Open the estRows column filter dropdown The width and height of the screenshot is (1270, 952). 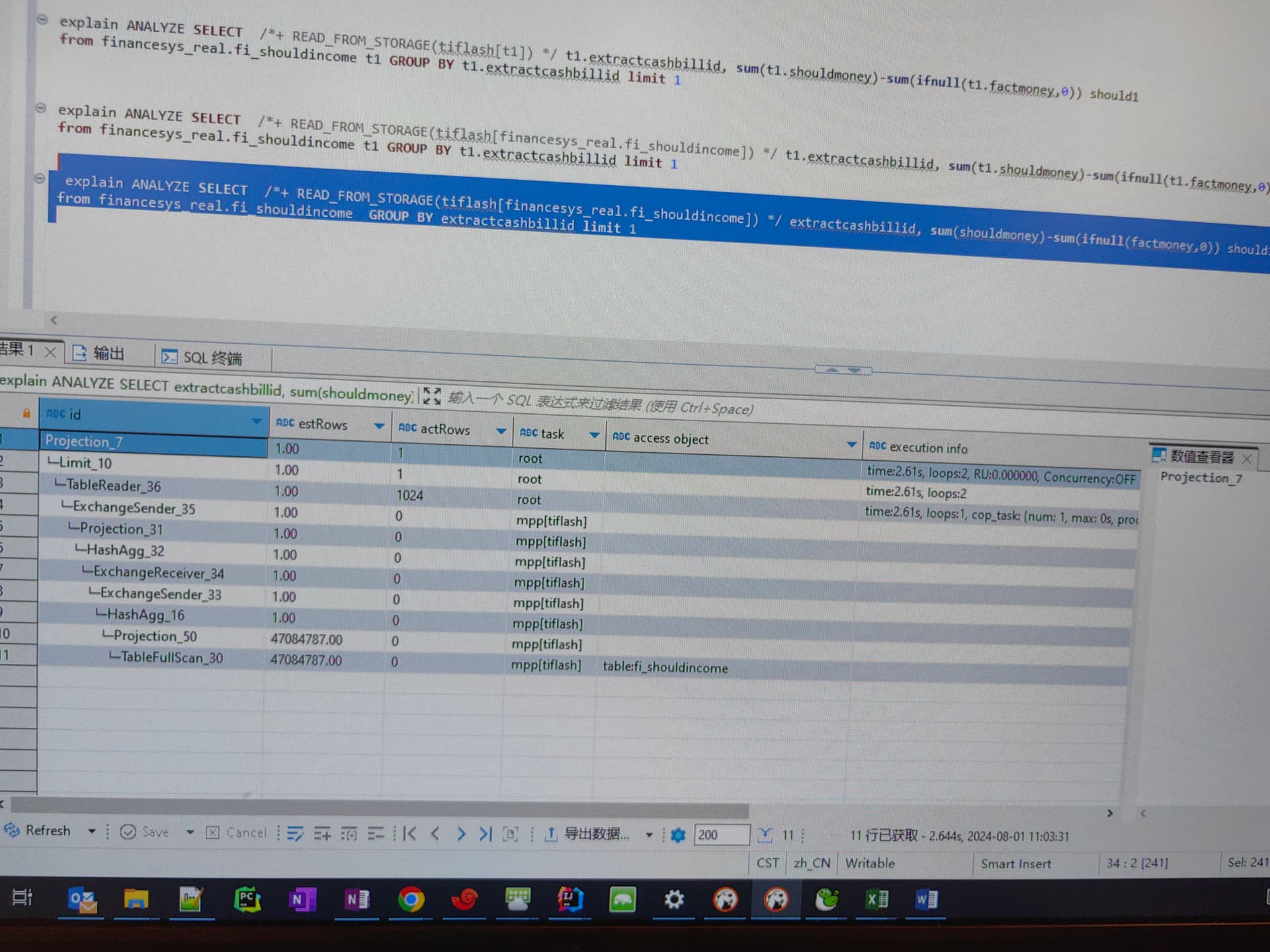pos(379,426)
